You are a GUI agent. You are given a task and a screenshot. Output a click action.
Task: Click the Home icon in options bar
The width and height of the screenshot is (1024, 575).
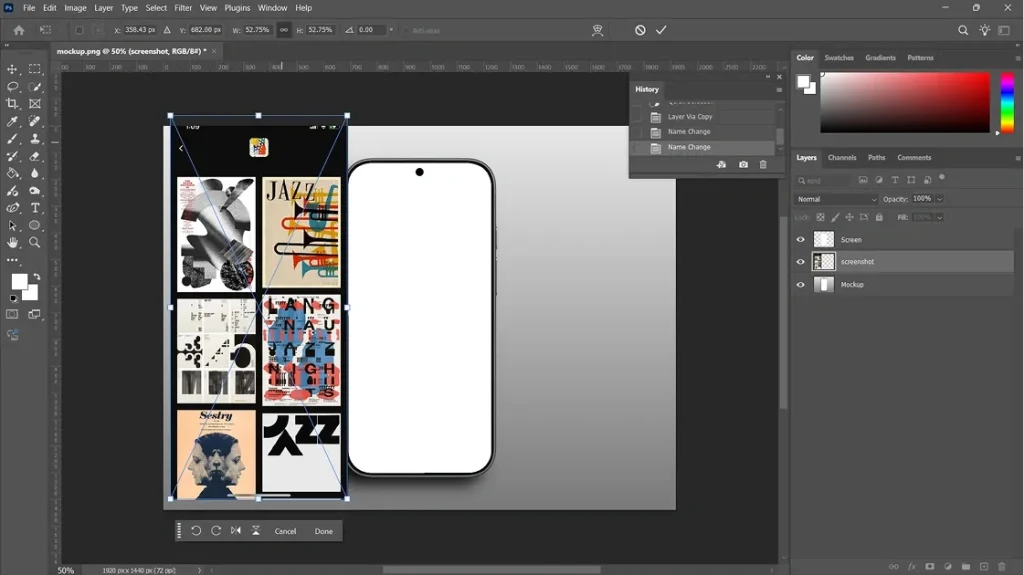[x=19, y=30]
